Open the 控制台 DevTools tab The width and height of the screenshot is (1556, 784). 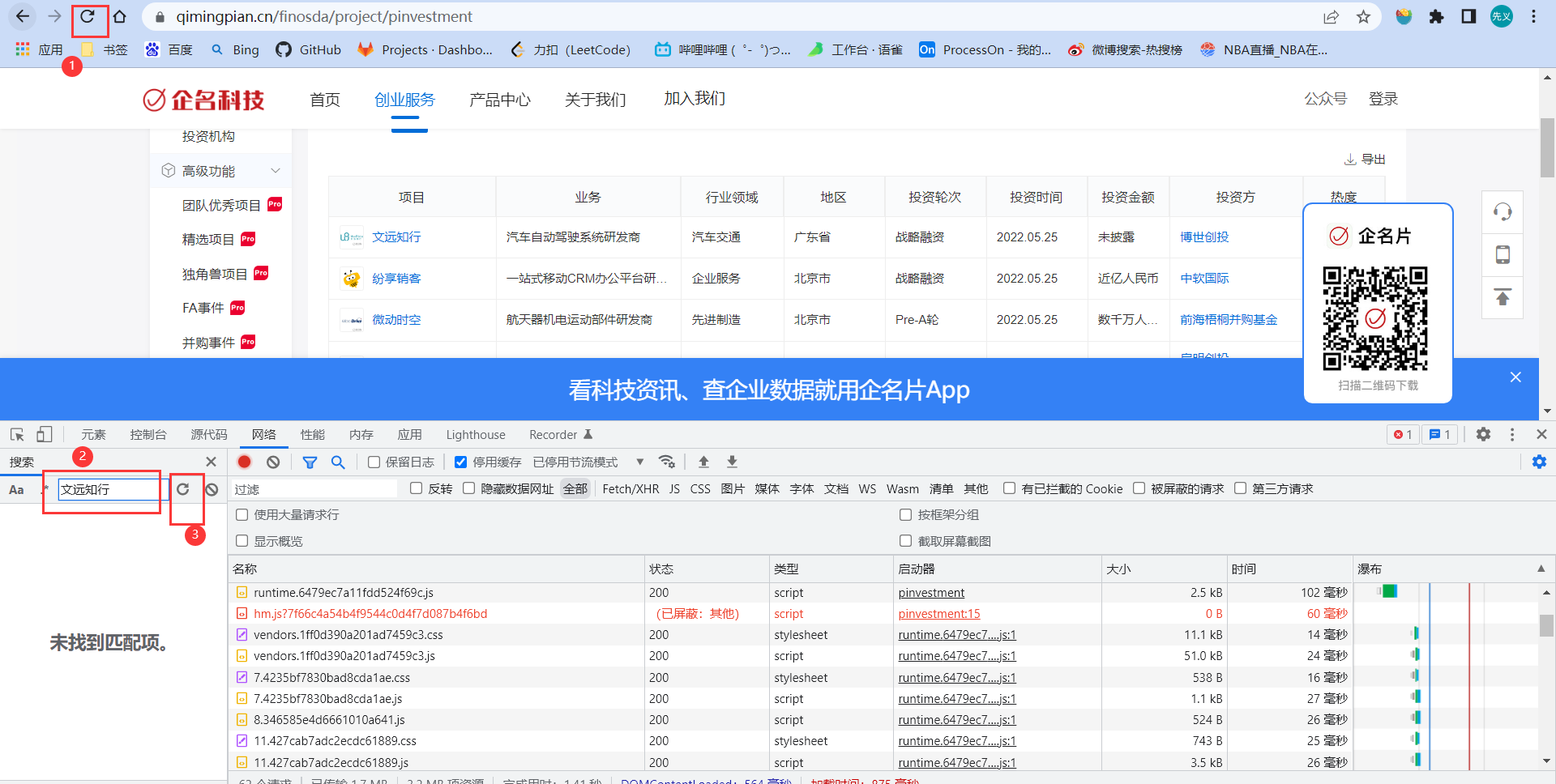(x=148, y=435)
